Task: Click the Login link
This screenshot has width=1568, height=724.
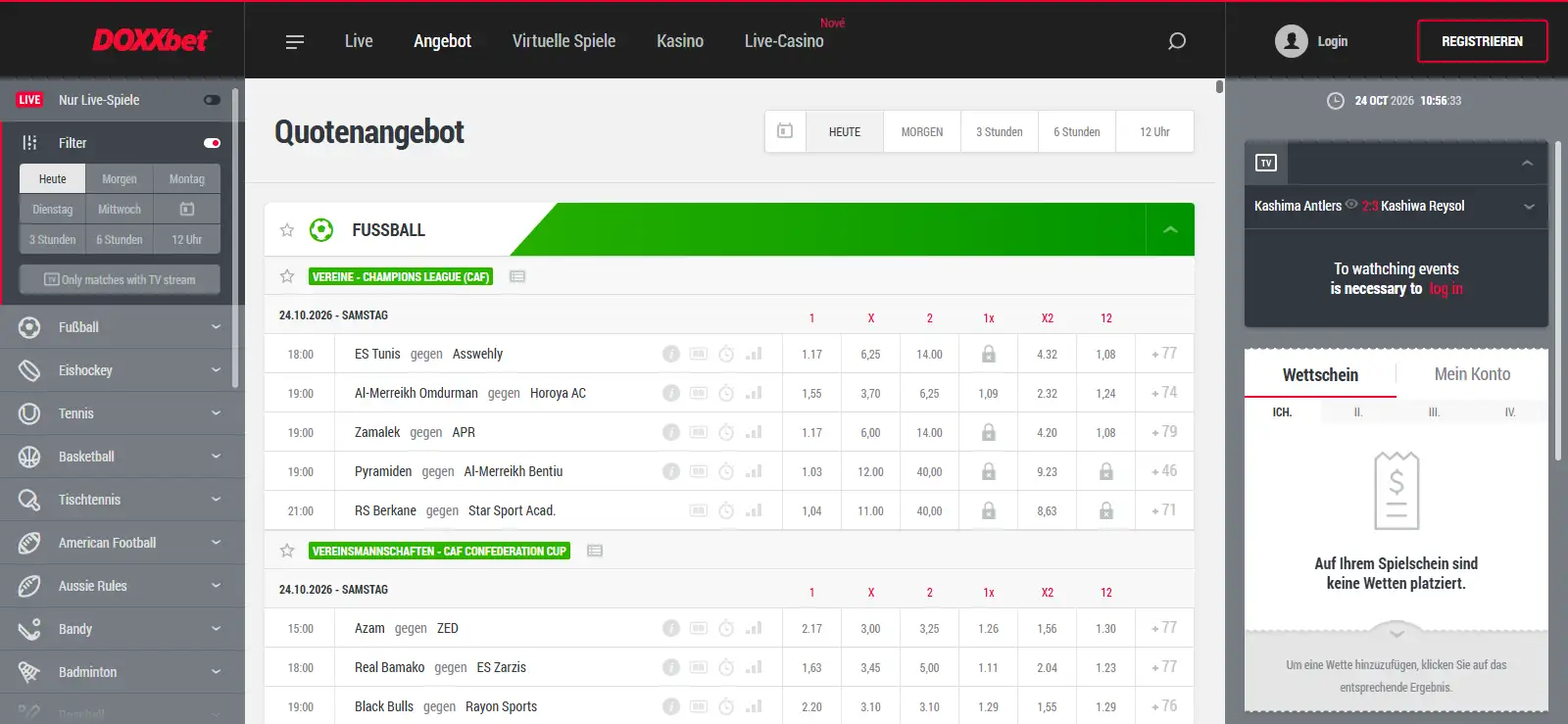Action: click(x=1332, y=41)
